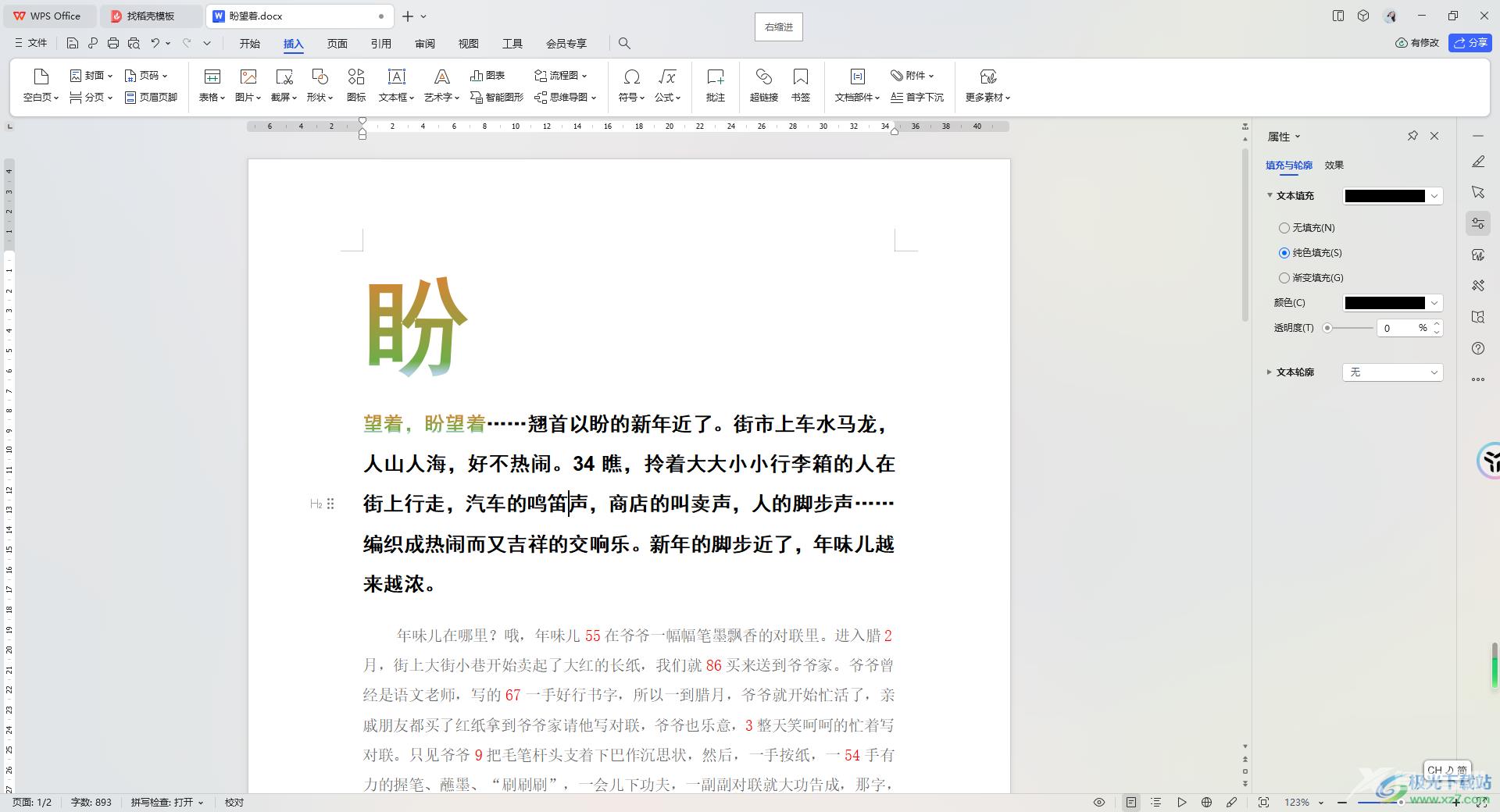Click the Undo arrow
The height and width of the screenshot is (812, 1500).
point(155,43)
